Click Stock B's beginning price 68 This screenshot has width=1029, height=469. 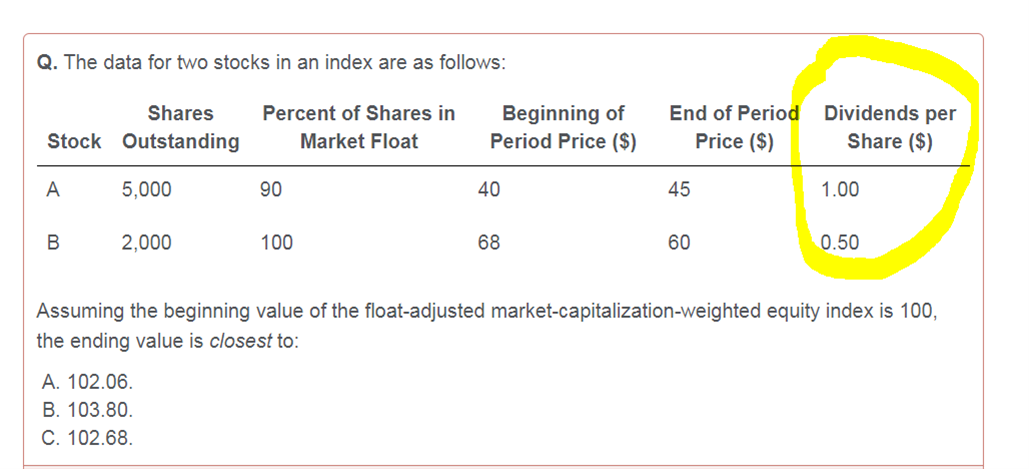489,243
